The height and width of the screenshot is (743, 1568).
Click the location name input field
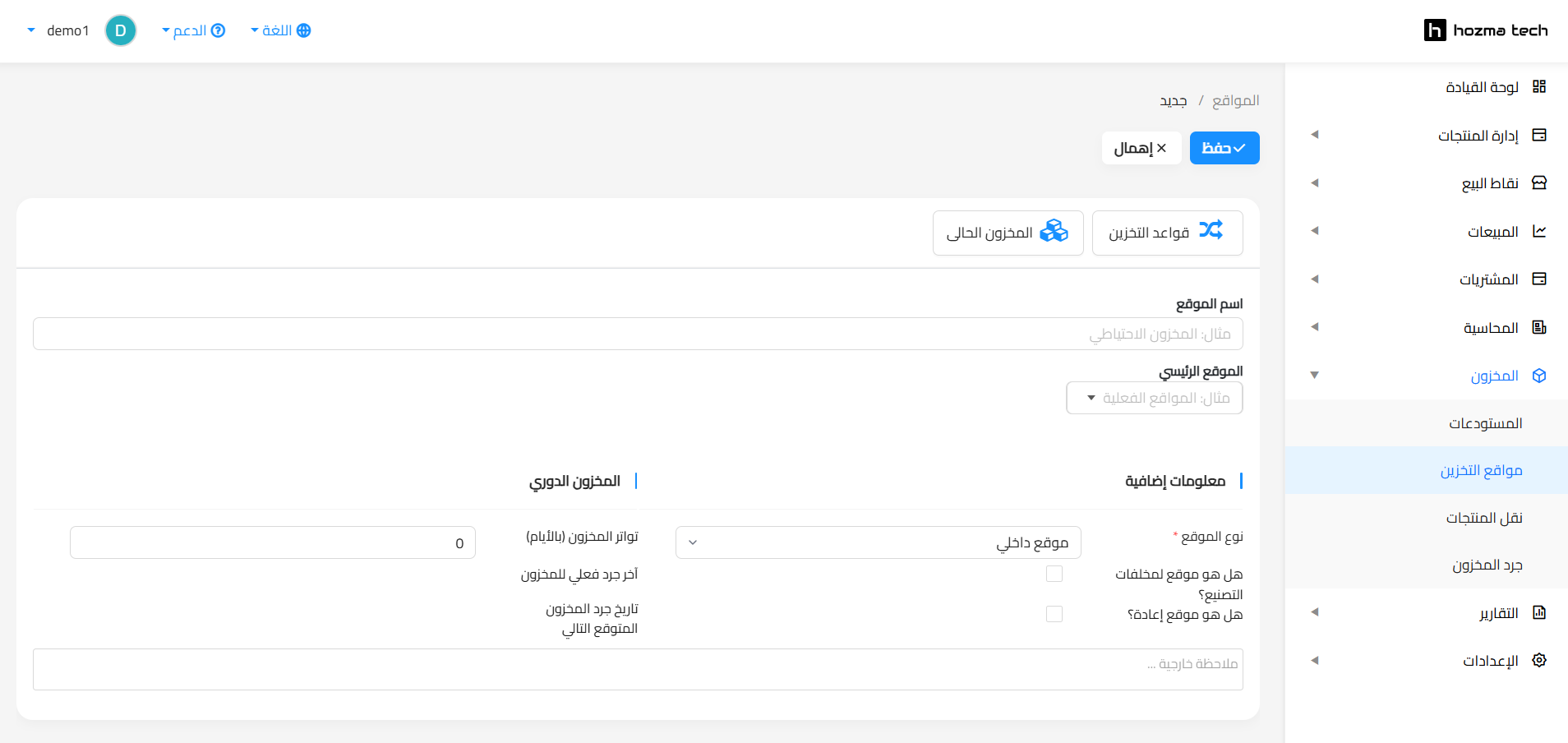point(638,334)
